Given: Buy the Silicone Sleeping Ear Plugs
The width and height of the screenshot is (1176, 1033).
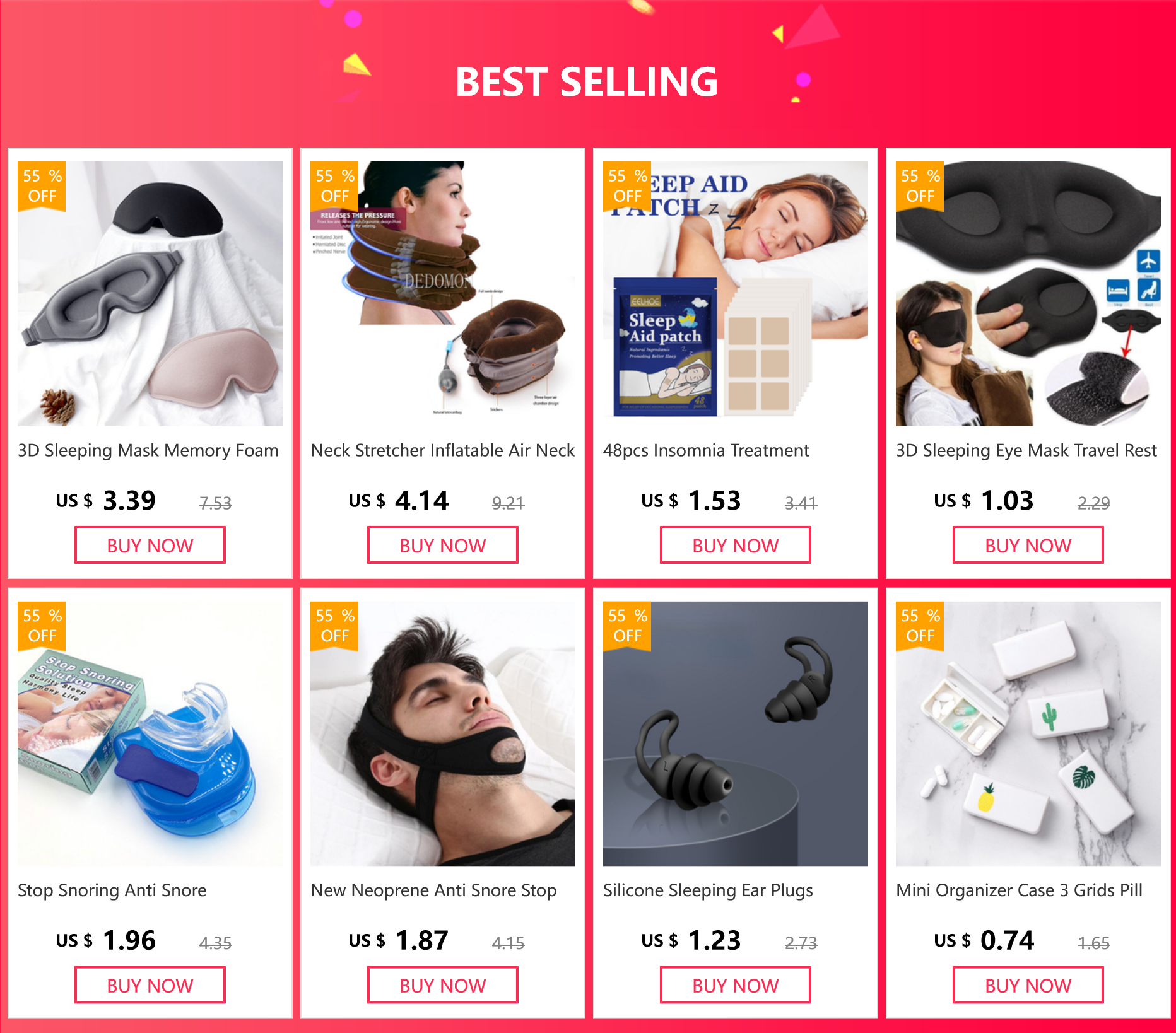Looking at the screenshot, I should (x=736, y=985).
